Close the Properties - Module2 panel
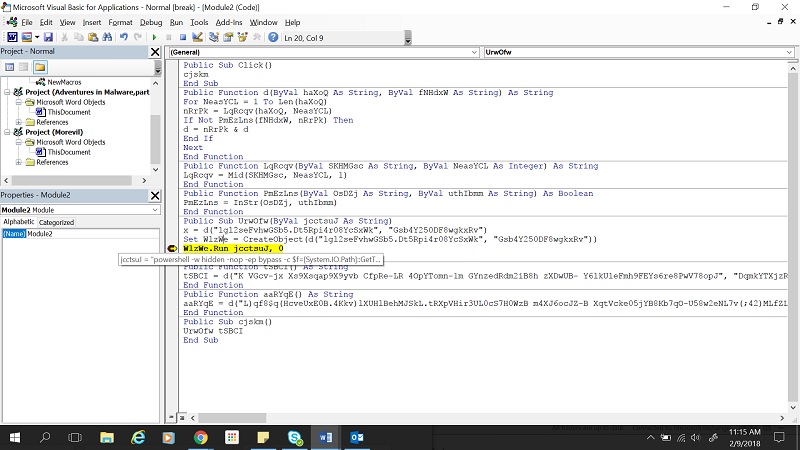800x450 pixels. tap(155, 194)
